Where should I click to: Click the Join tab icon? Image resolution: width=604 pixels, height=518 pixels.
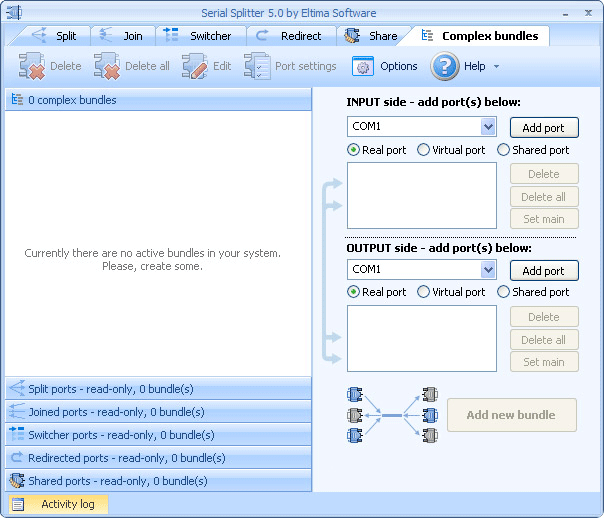pyautogui.click(x=106, y=35)
